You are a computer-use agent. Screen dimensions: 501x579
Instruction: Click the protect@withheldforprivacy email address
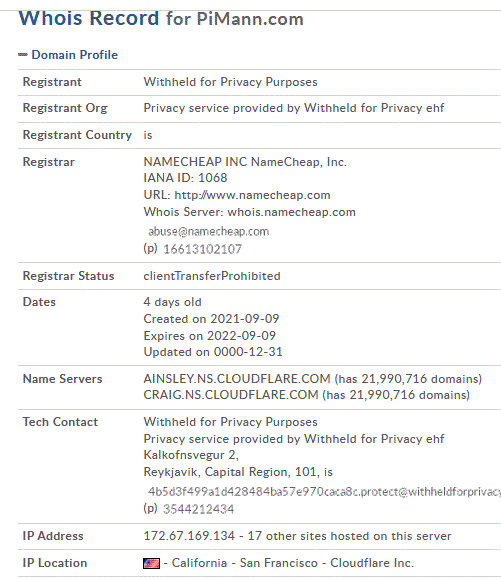[x=324, y=491]
